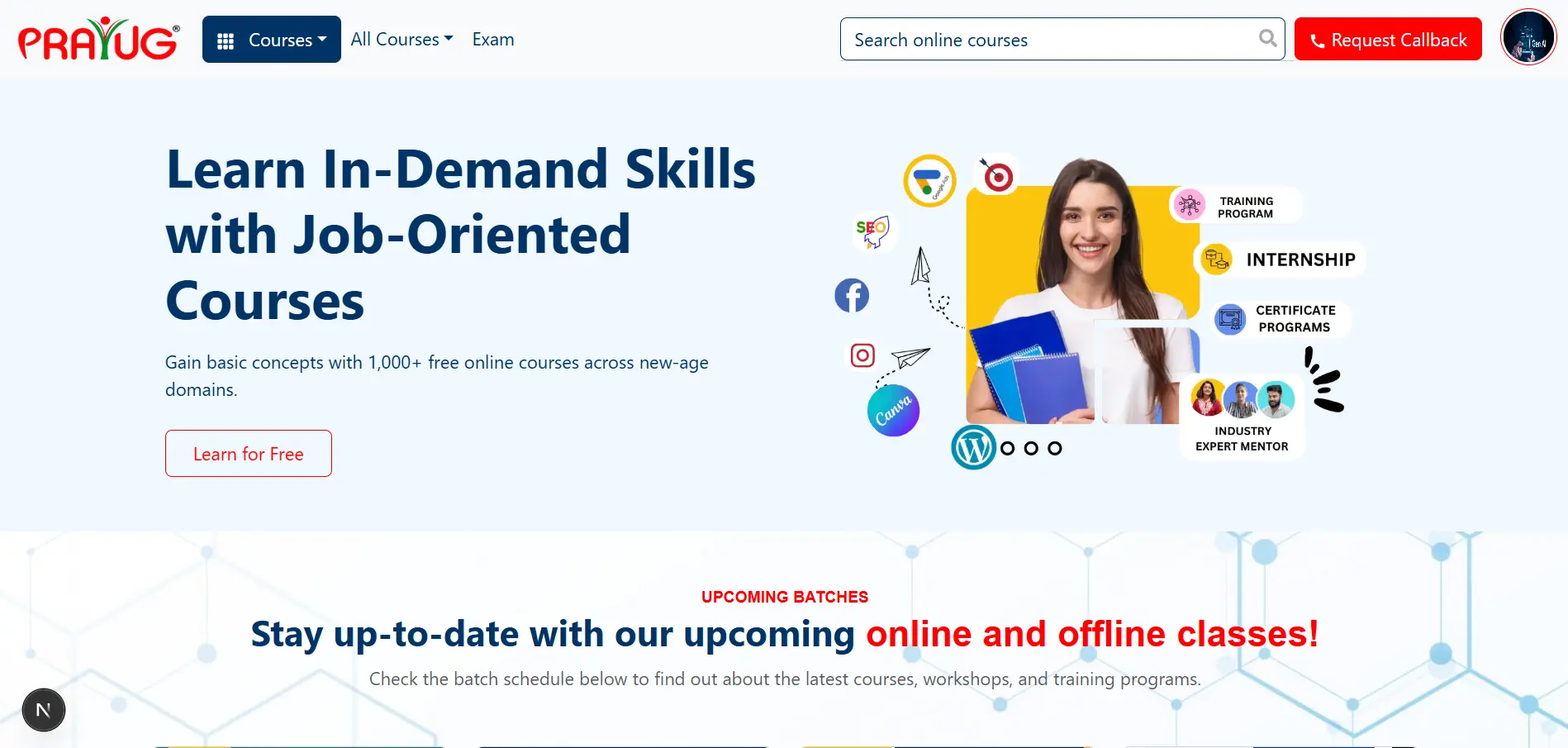Select the Canva icon
The width and height of the screenshot is (1568, 748).
coord(893,410)
